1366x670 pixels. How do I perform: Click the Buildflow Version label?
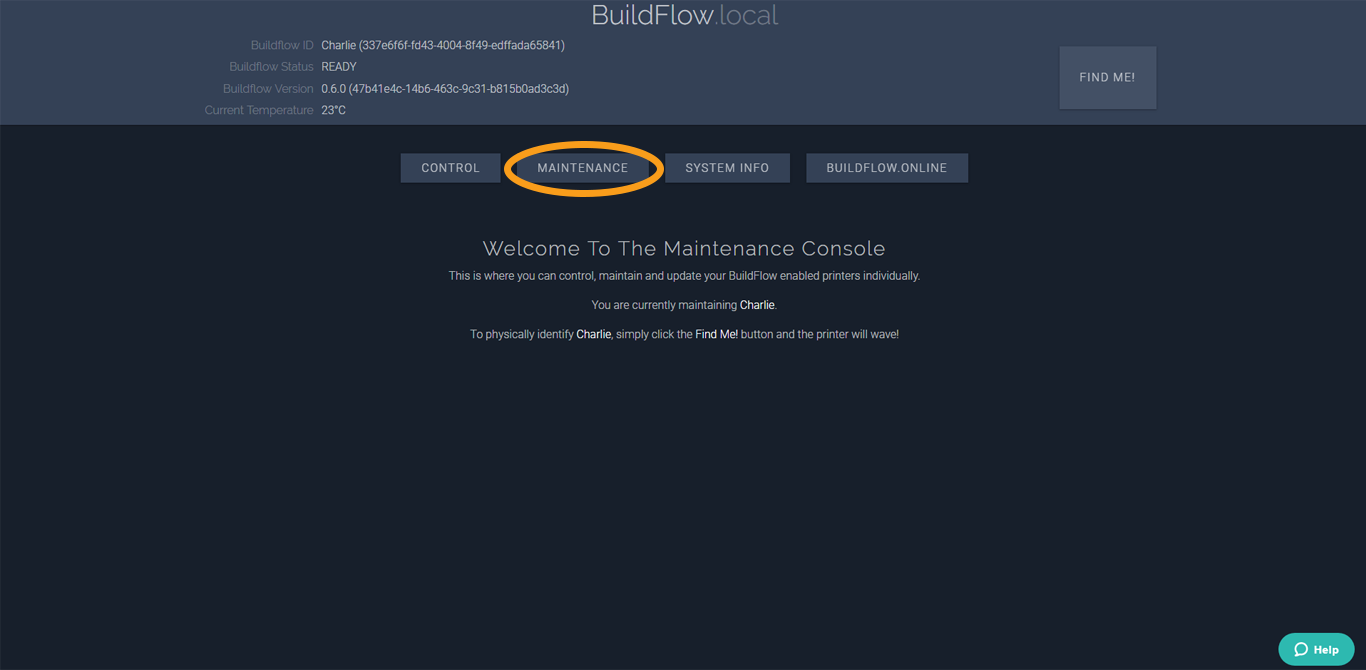(268, 89)
